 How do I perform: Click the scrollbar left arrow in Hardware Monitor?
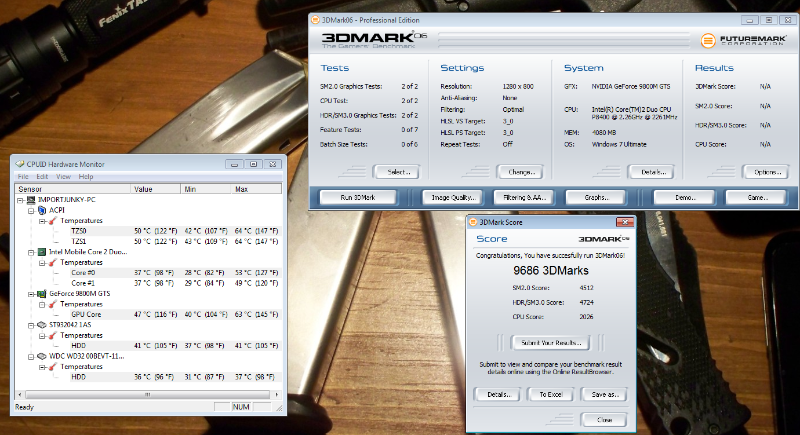coord(20,394)
